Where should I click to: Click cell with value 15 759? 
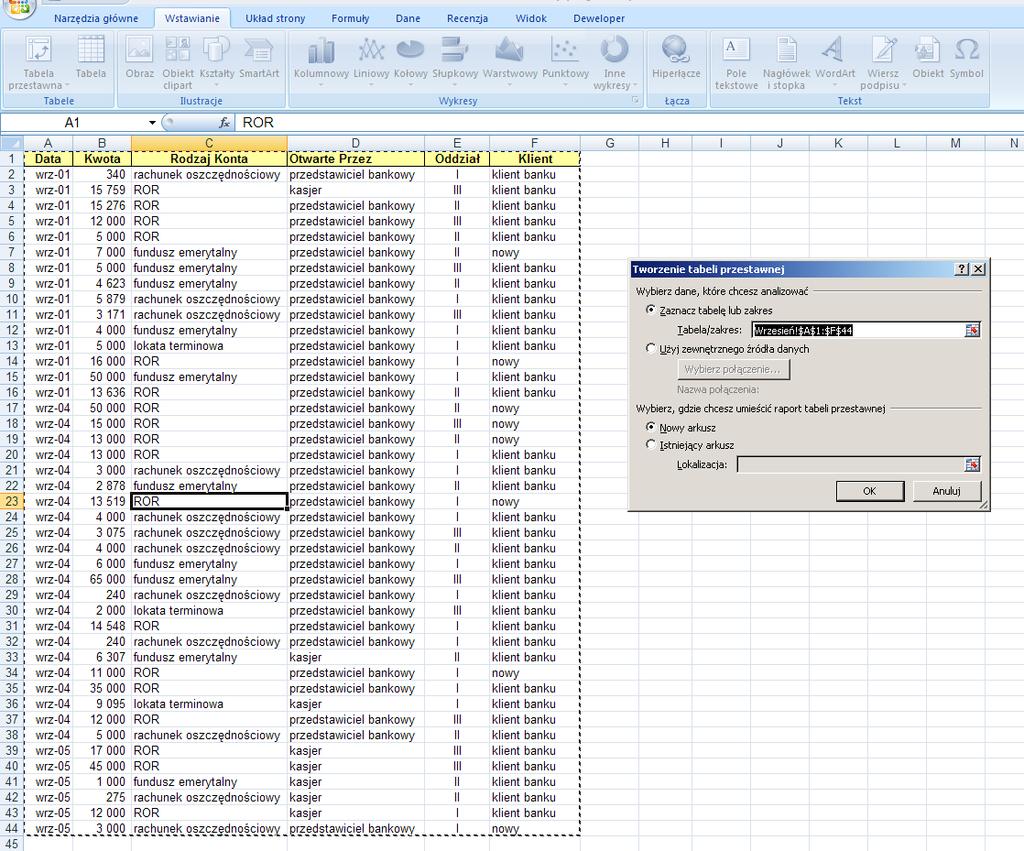pos(102,190)
